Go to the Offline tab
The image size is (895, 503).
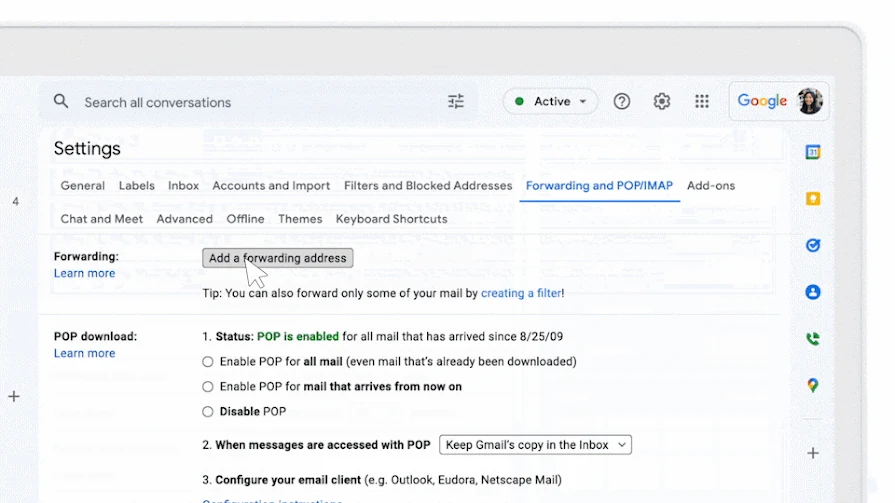[x=245, y=219]
